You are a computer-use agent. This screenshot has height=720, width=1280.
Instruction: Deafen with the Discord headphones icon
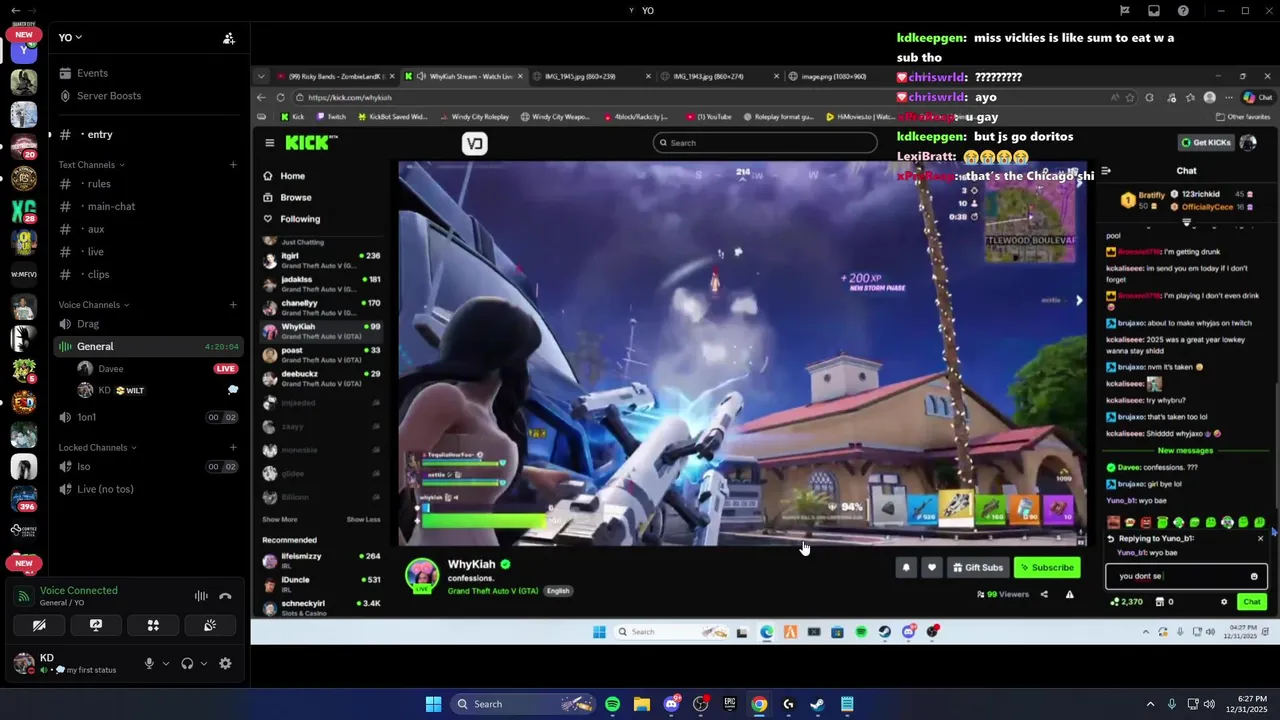pyautogui.click(x=187, y=663)
